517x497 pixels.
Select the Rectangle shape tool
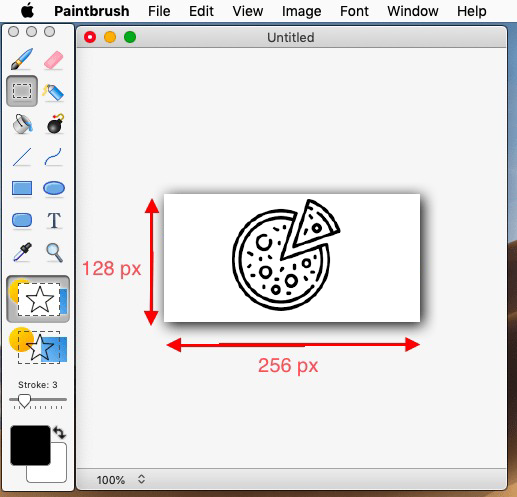click(x=22, y=188)
